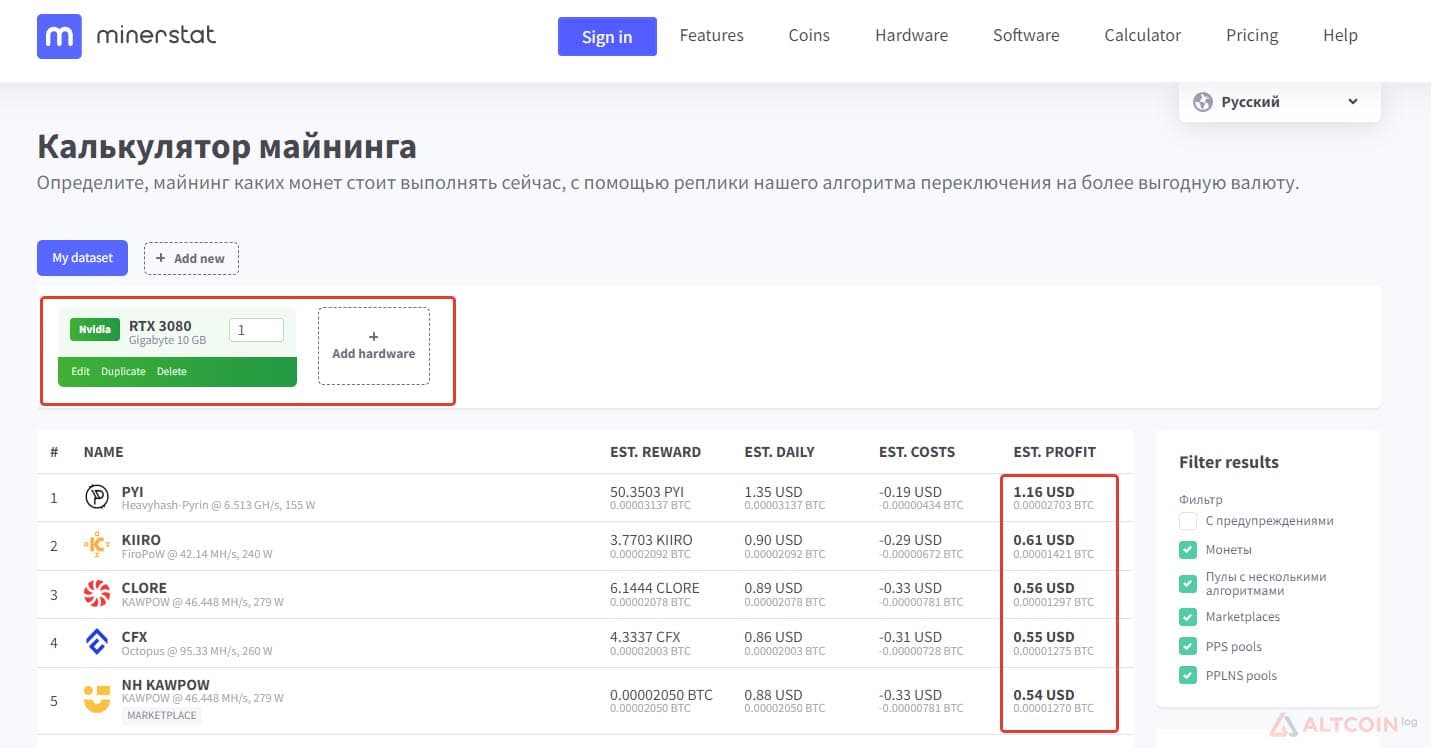Go to the Coins page
This screenshot has width=1431, height=748.
coord(809,36)
